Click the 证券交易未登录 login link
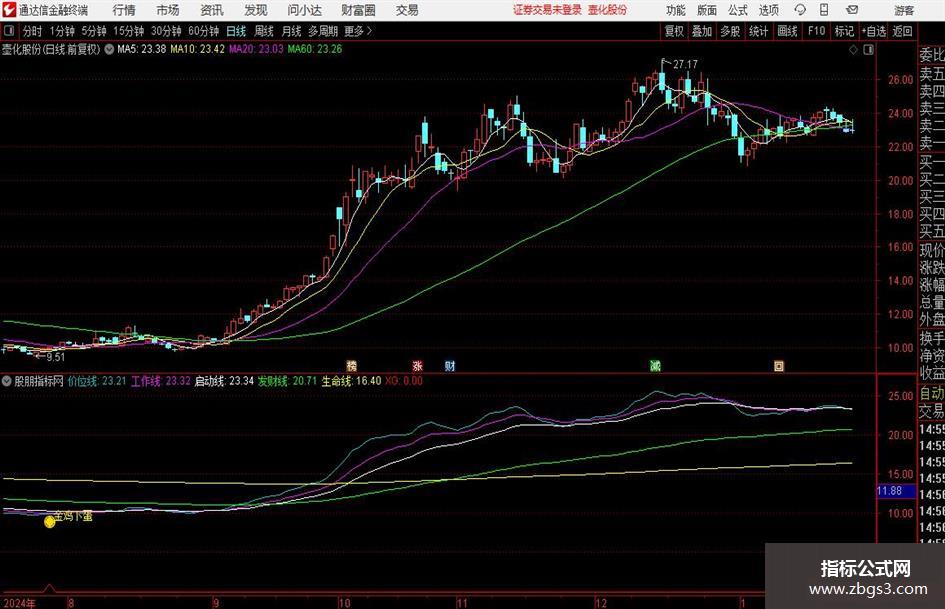945x609 pixels. (x=547, y=10)
